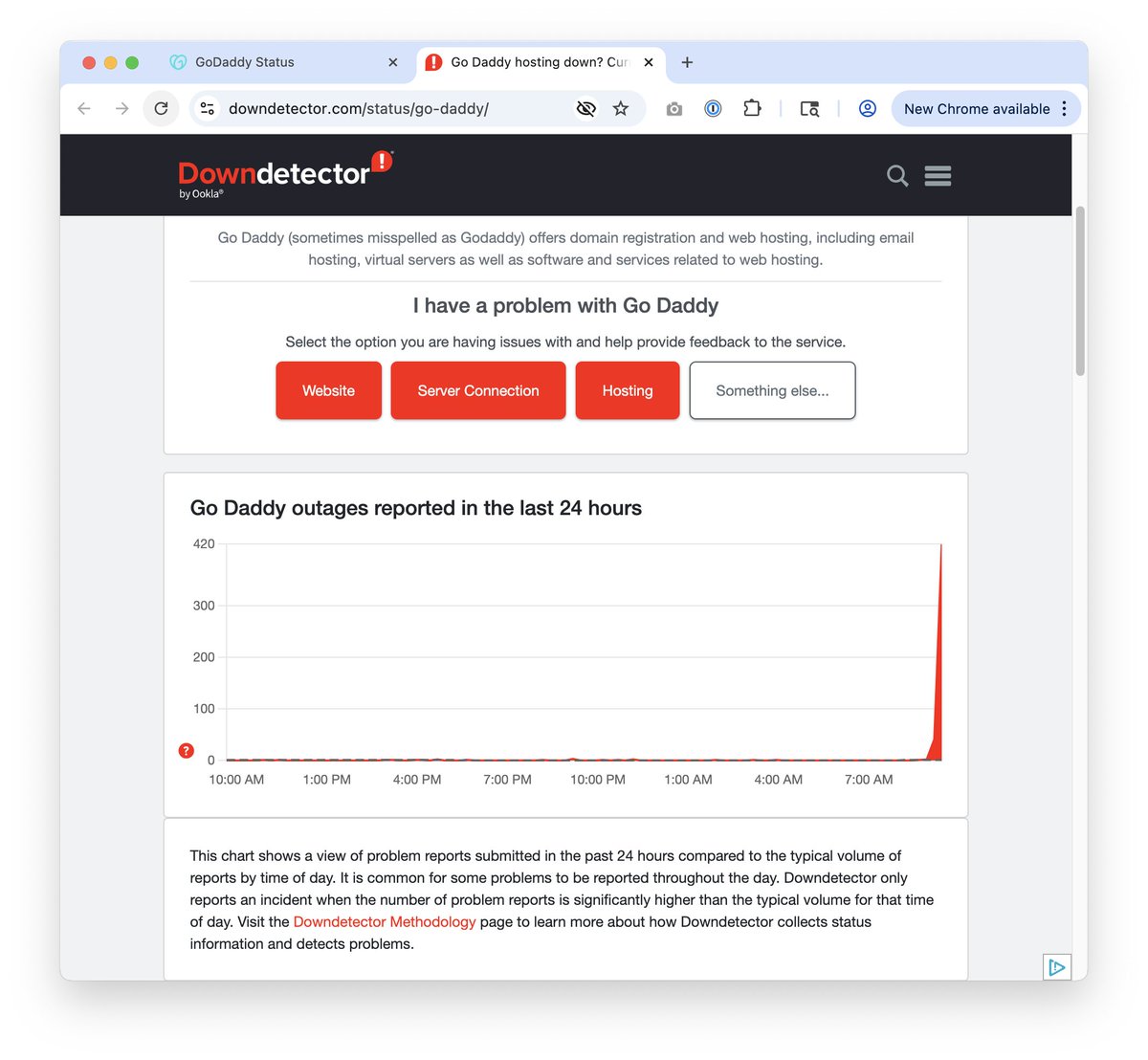Open the Downdetector hamburger menu
The width and height of the screenshot is (1148, 1060).
tap(938, 176)
